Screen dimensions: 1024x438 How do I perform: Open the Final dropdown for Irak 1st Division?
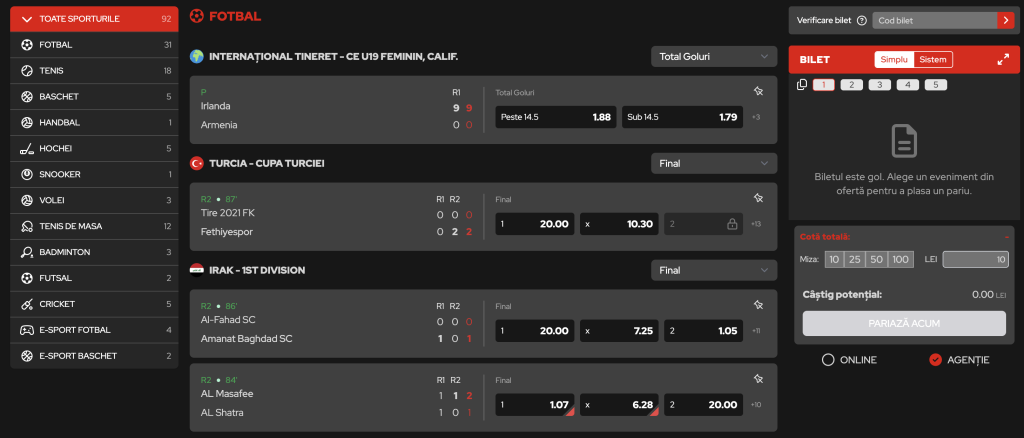[x=714, y=270]
